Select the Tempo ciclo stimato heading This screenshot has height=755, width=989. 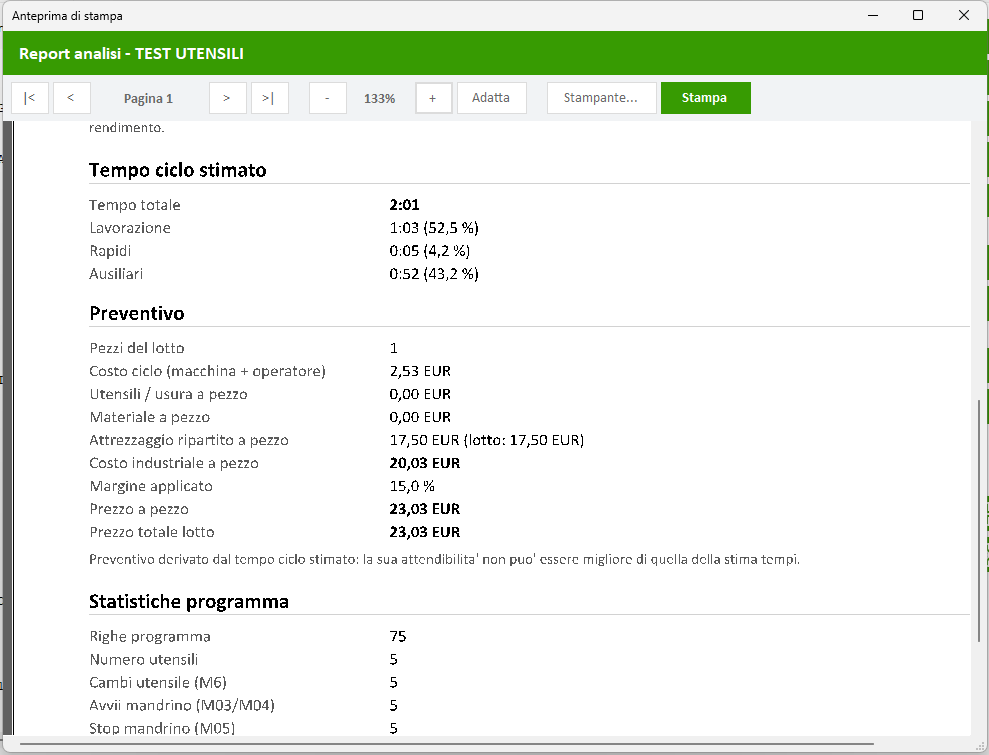pos(177,170)
